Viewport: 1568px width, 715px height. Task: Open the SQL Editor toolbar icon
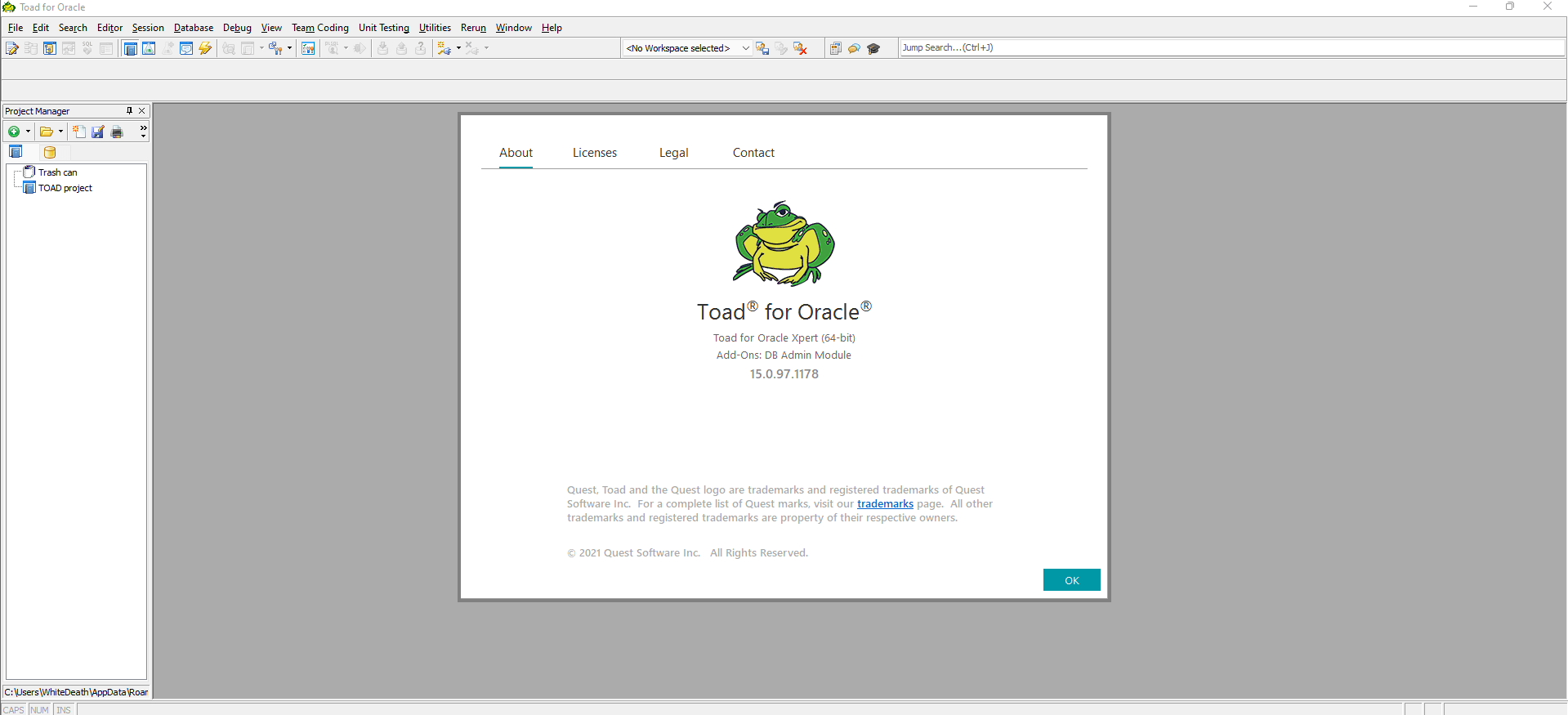pyautogui.click(x=11, y=48)
